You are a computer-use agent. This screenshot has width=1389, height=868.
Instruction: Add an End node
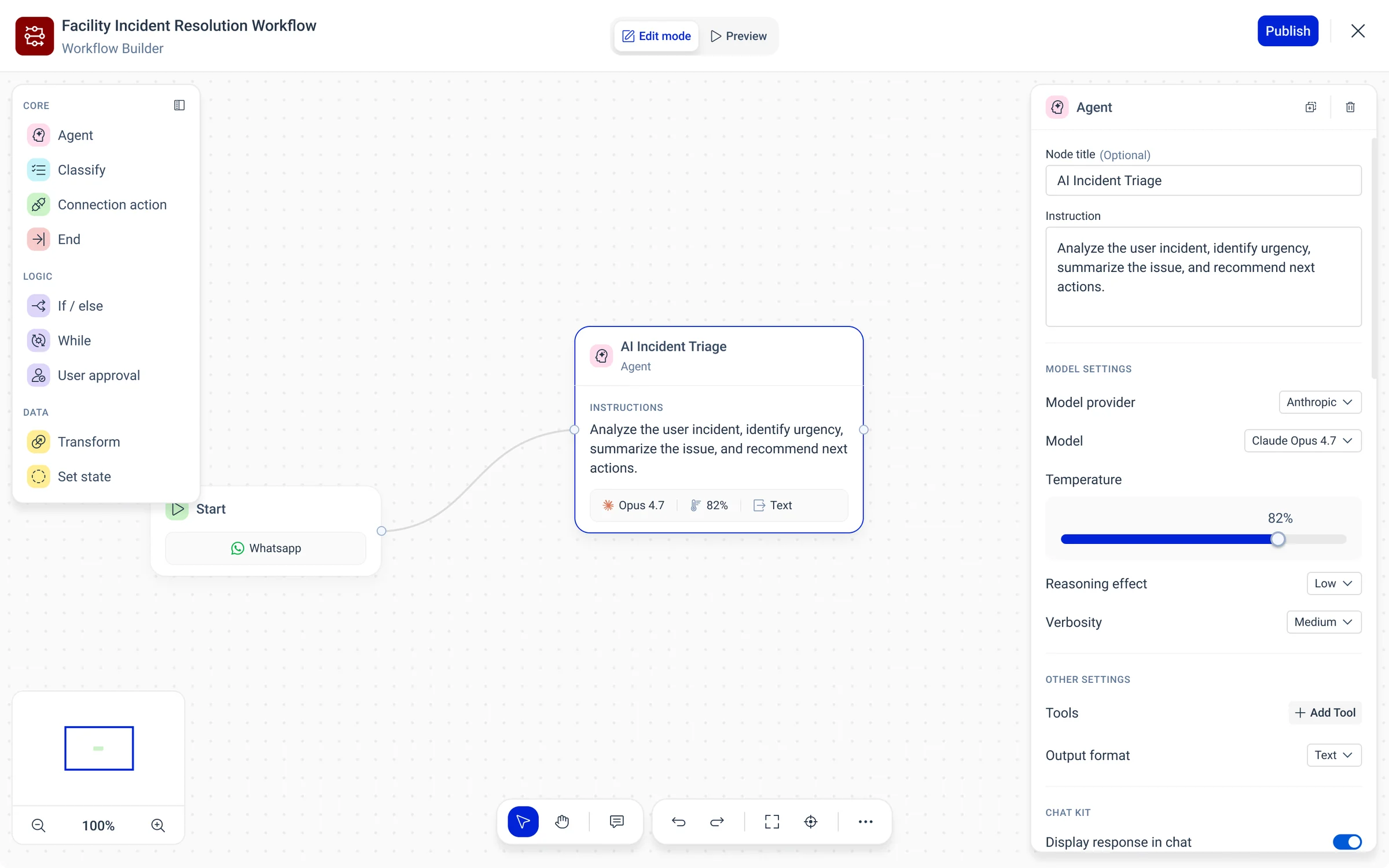pos(106,239)
